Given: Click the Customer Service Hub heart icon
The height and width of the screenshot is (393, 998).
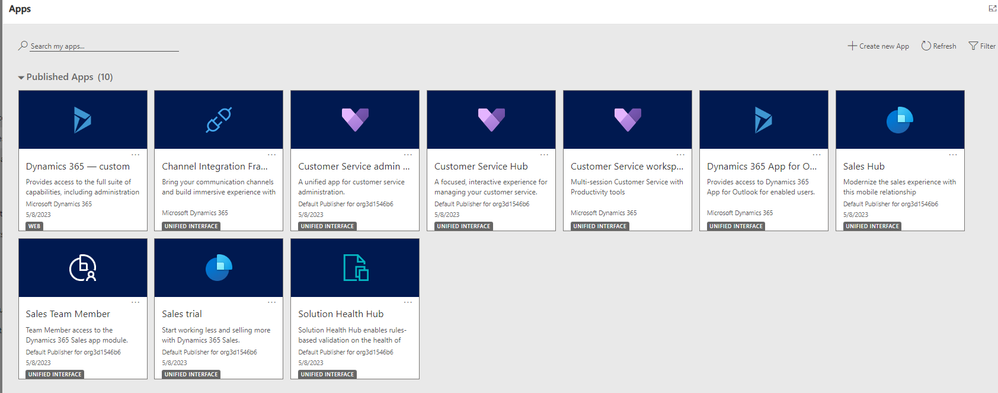Looking at the screenshot, I should point(491,120).
